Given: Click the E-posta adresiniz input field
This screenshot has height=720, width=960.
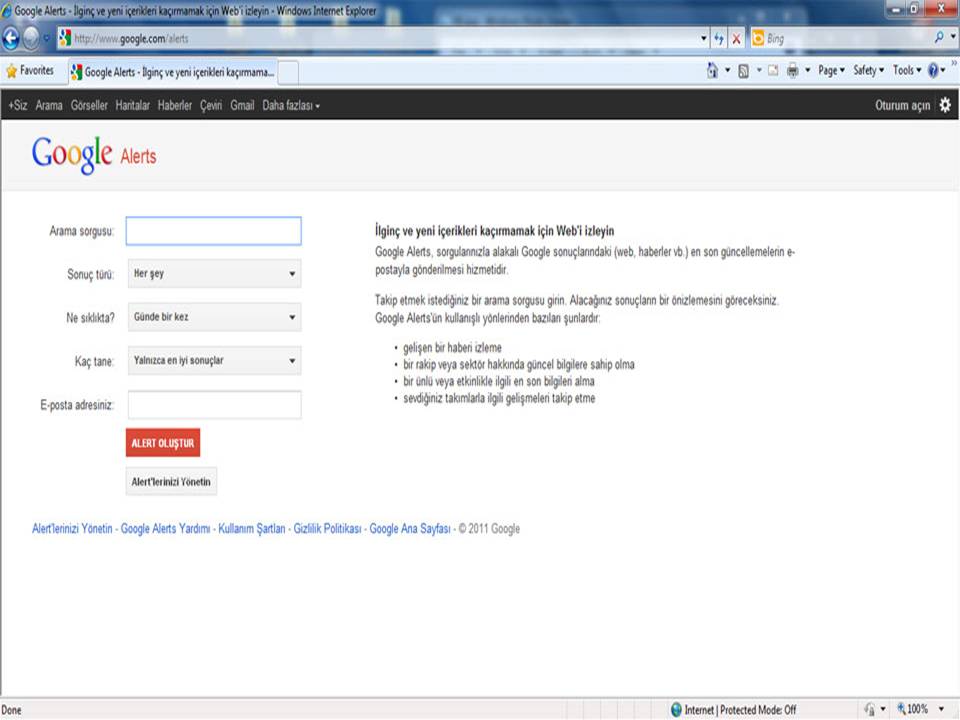Looking at the screenshot, I should click(x=214, y=405).
